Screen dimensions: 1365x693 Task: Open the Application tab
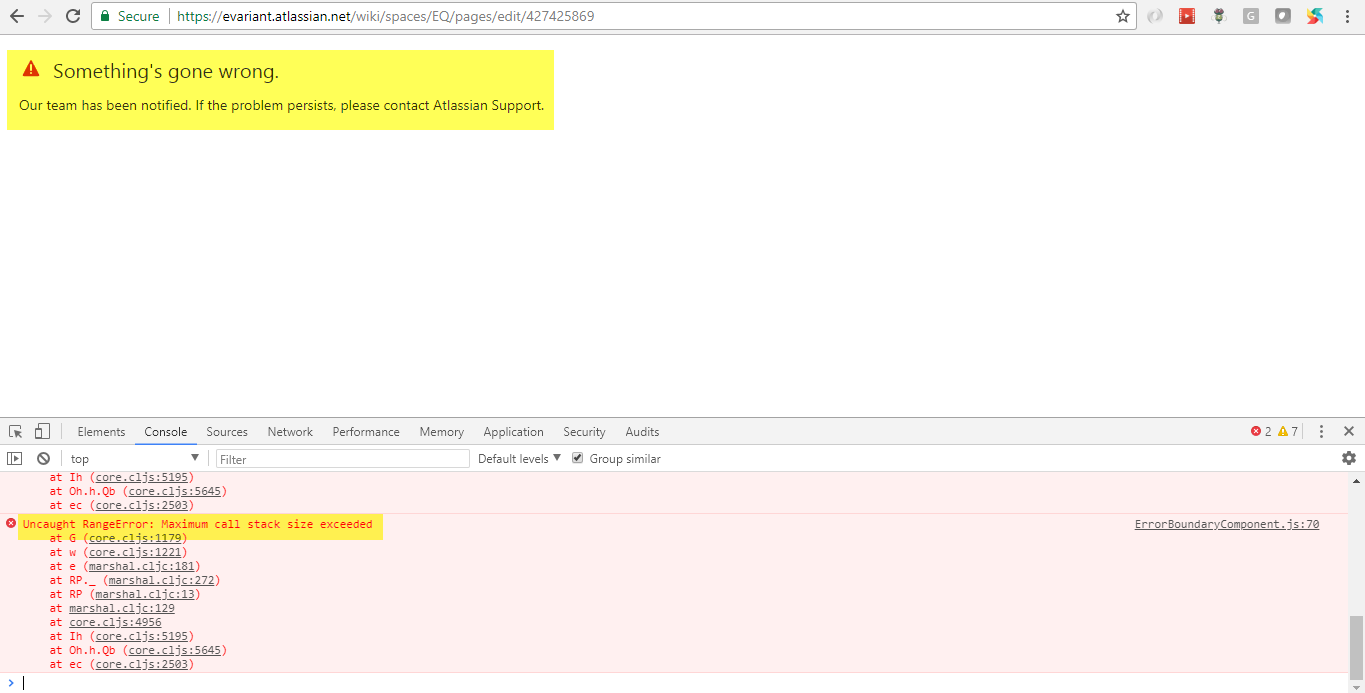pyautogui.click(x=513, y=432)
